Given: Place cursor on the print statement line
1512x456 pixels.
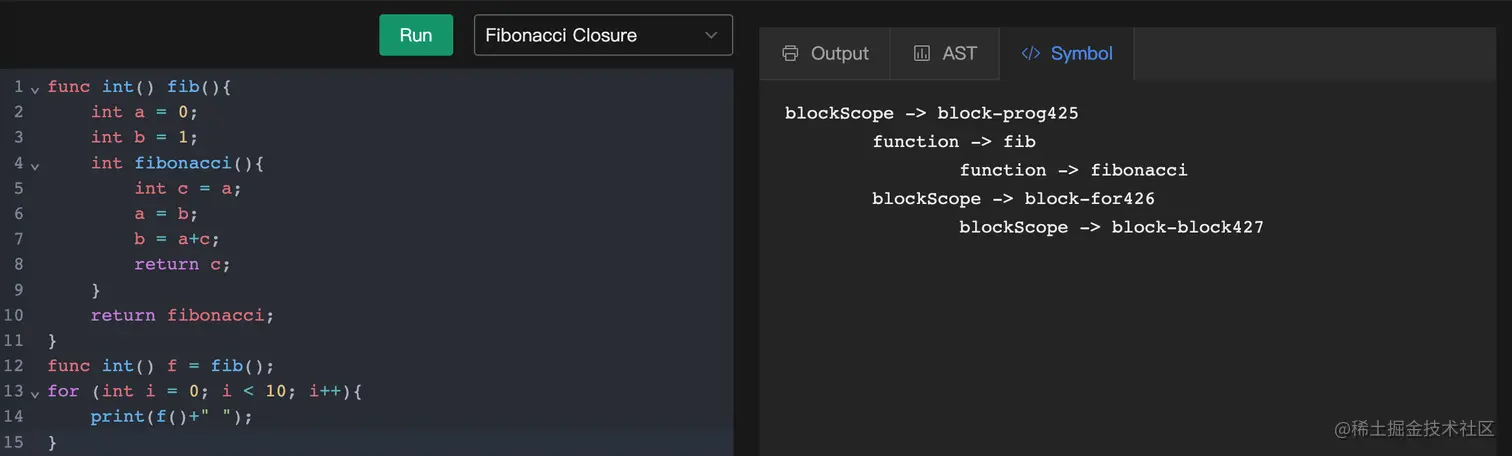Looking at the screenshot, I should [x=171, y=417].
